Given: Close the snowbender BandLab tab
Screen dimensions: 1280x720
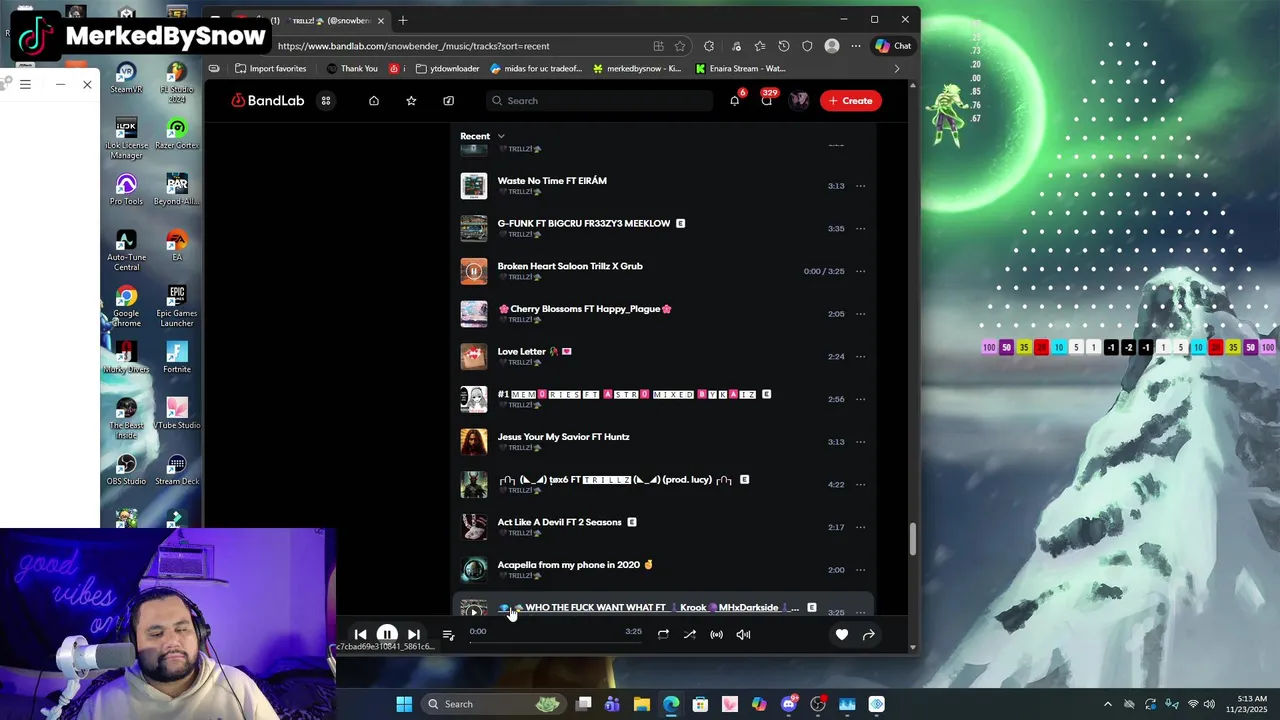Looking at the screenshot, I should [381, 20].
